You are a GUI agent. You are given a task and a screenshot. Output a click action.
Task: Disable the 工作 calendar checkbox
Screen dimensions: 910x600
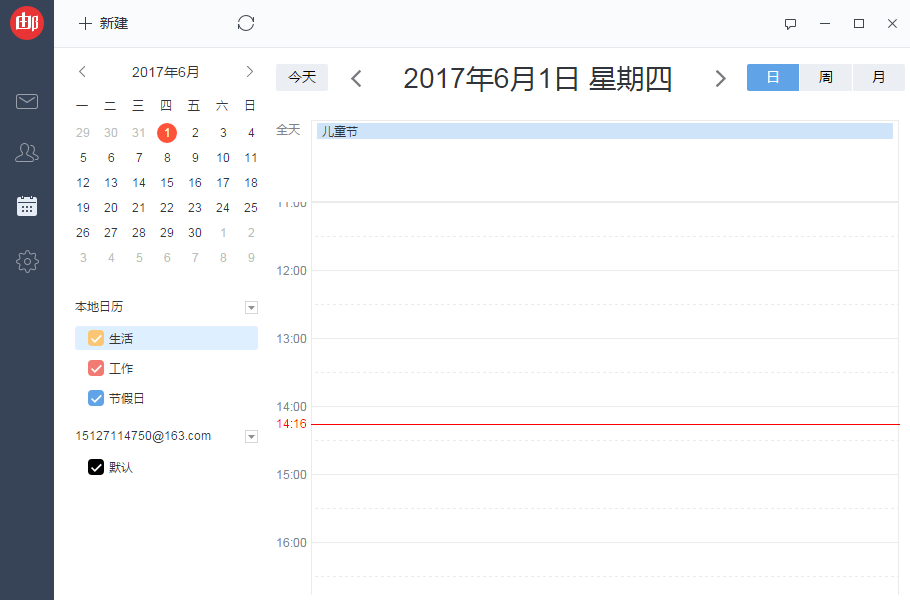[x=95, y=368]
